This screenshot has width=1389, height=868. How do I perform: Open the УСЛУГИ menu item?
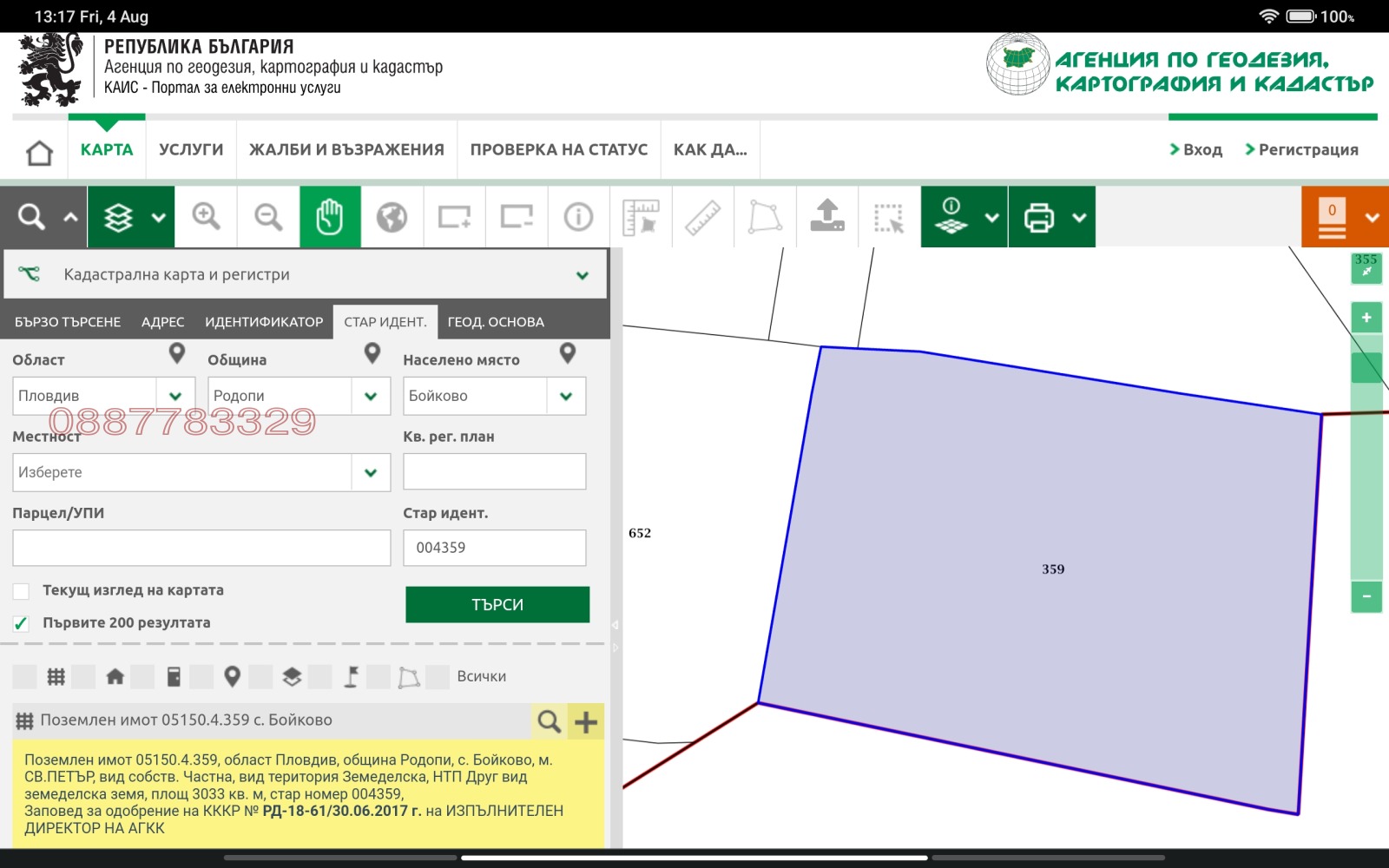tap(191, 149)
